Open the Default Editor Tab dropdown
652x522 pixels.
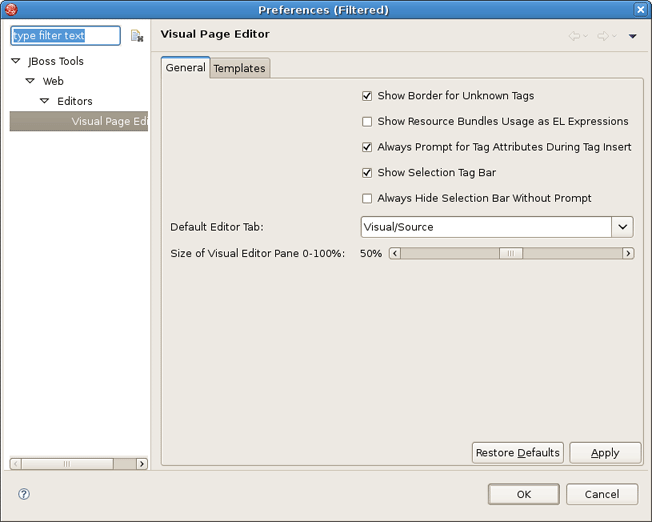[x=623, y=227]
